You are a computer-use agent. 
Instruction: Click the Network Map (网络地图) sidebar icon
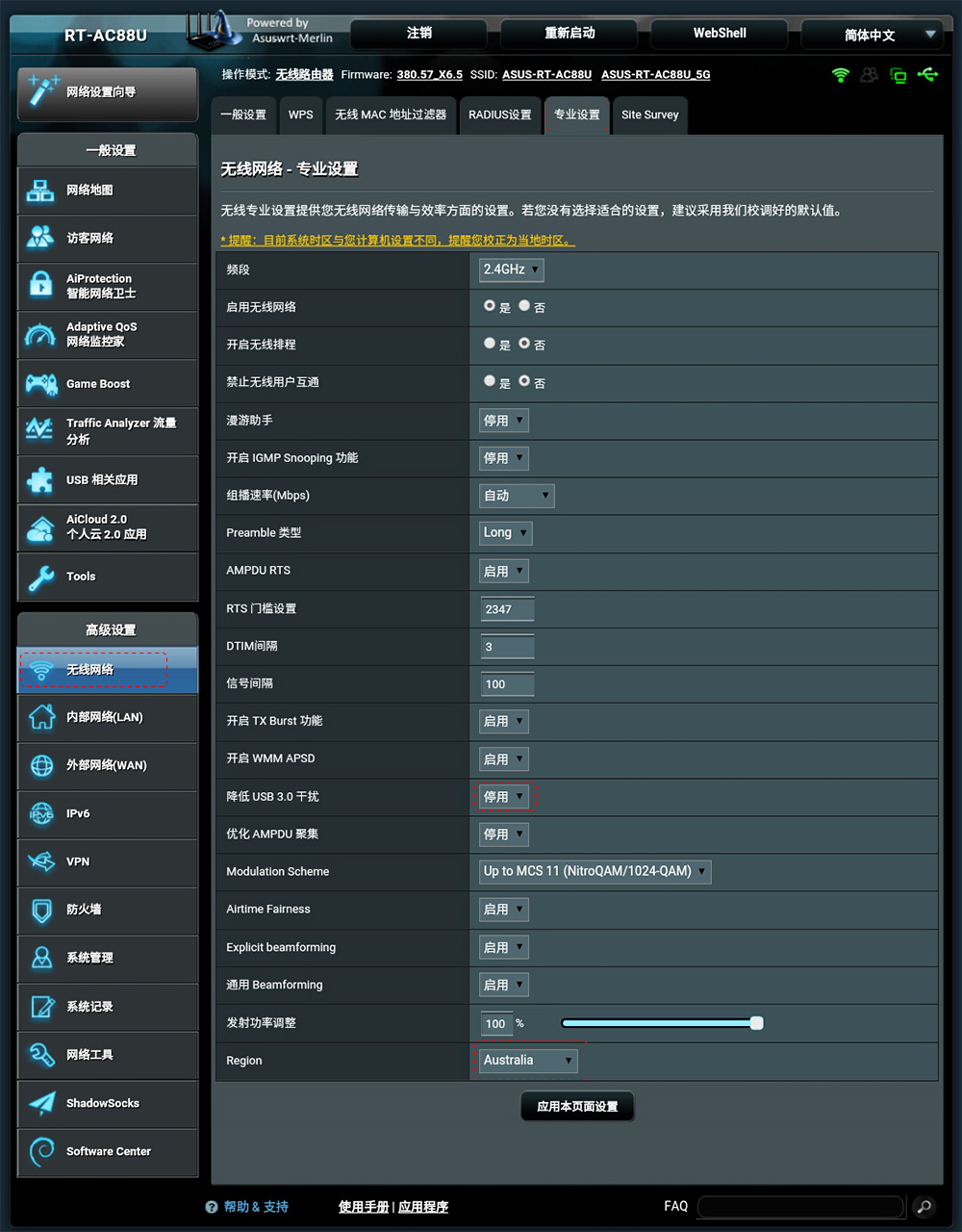tap(40, 191)
